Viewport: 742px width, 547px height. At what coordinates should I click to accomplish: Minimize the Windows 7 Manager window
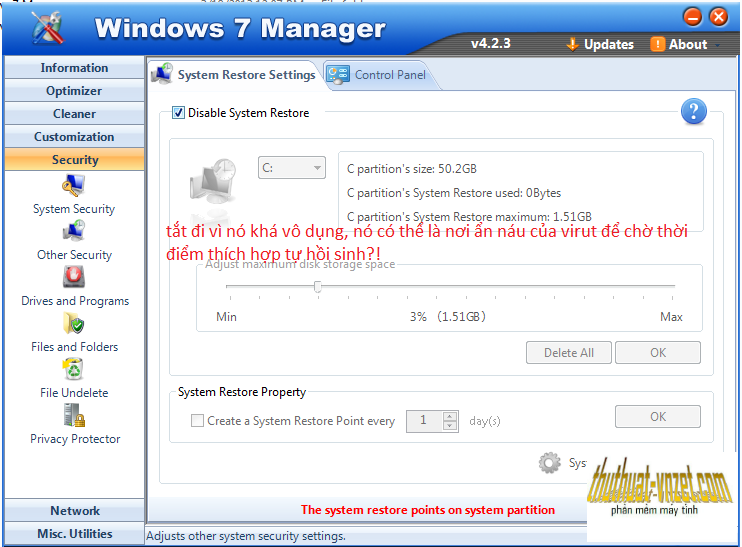coord(692,17)
